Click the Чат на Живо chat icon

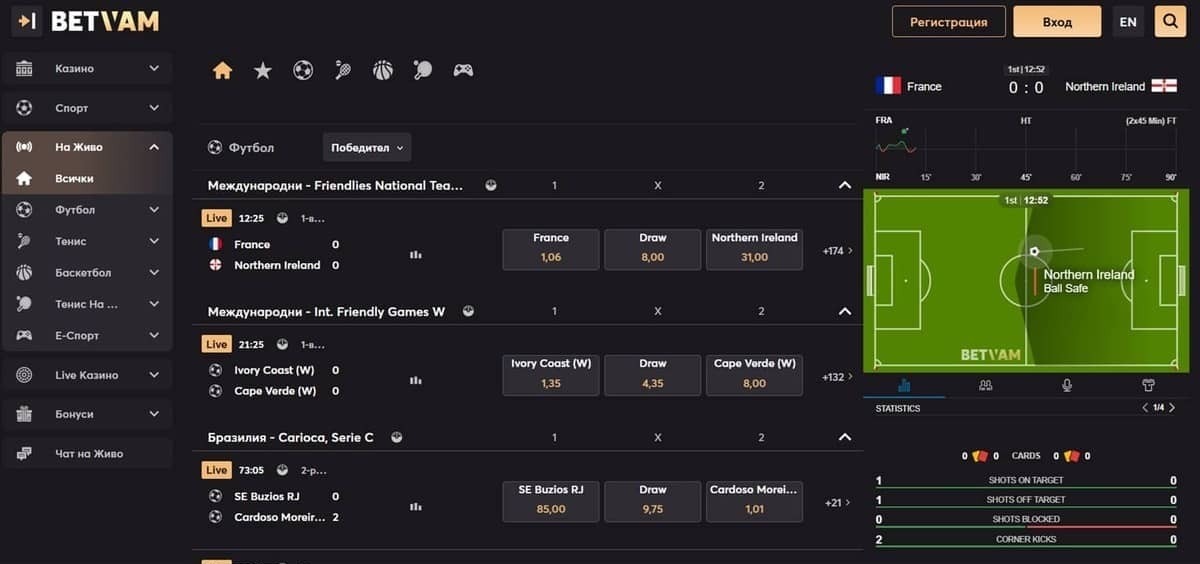tap(24, 454)
